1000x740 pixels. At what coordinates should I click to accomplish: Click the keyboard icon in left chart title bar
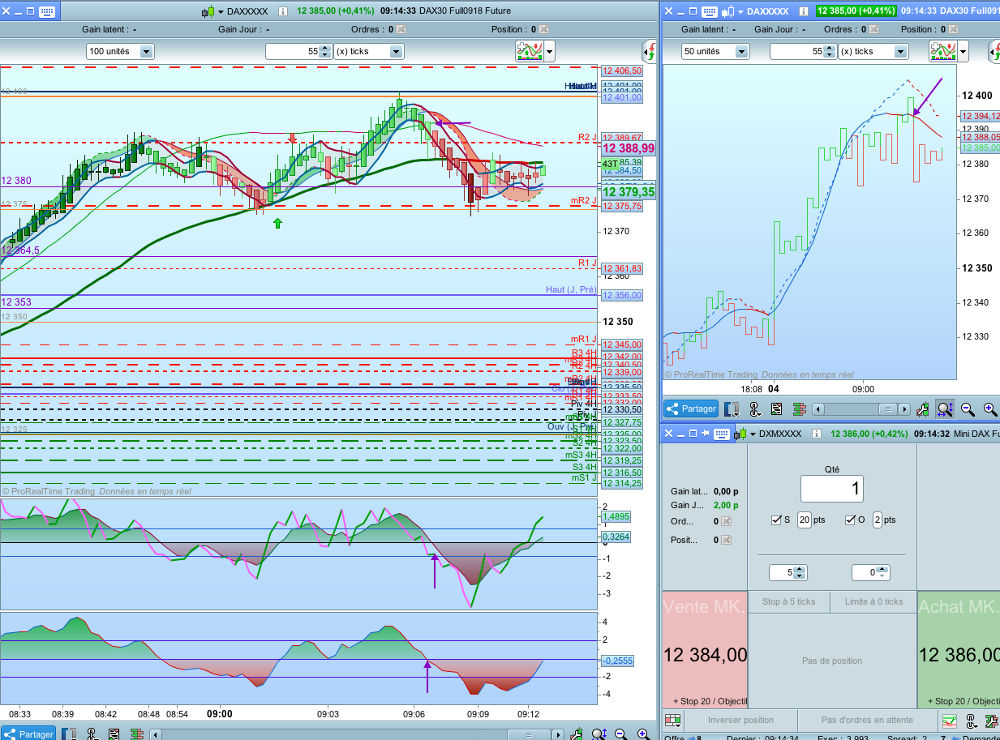tap(47, 11)
